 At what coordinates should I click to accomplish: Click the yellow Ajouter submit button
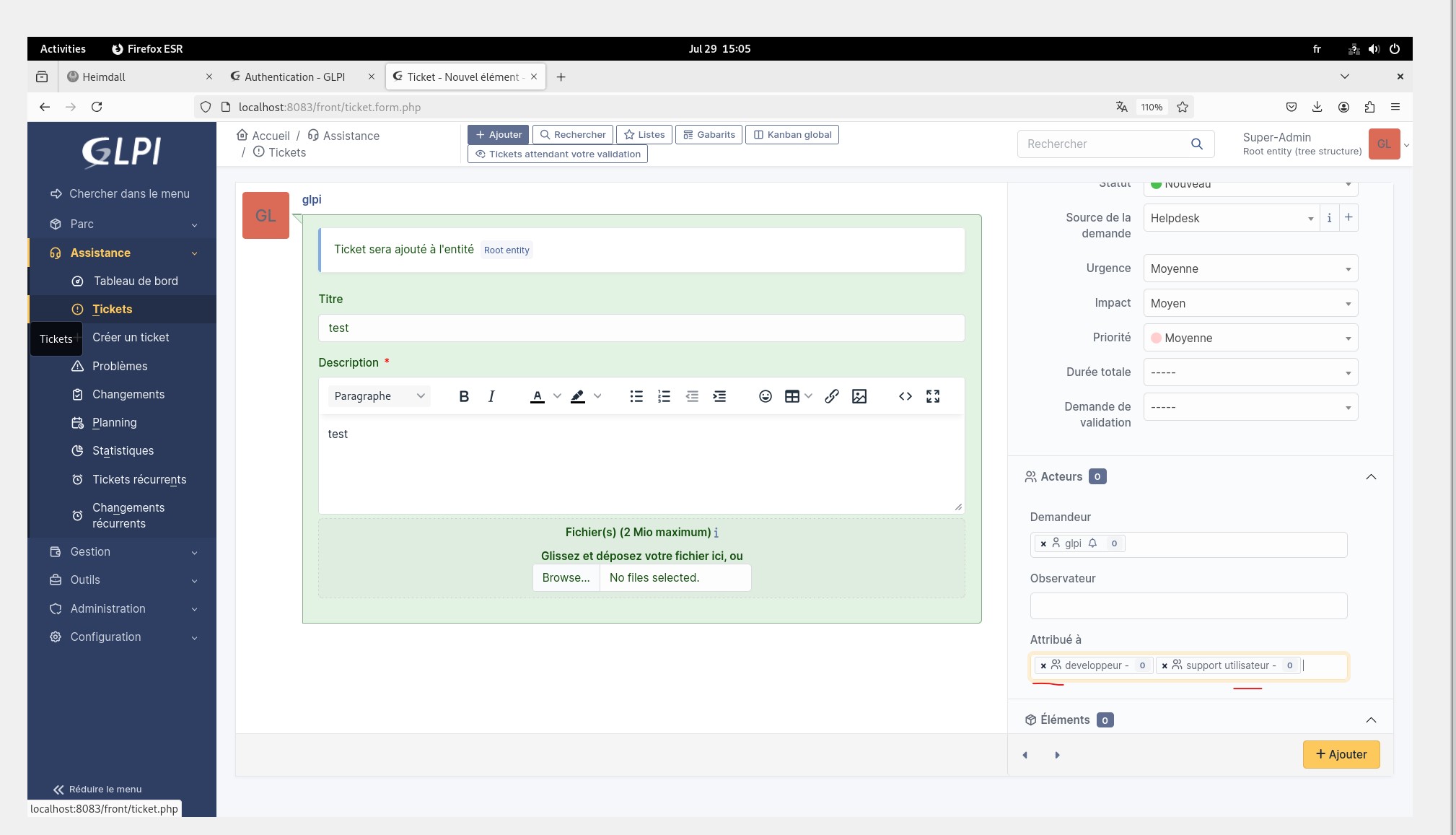click(1341, 754)
